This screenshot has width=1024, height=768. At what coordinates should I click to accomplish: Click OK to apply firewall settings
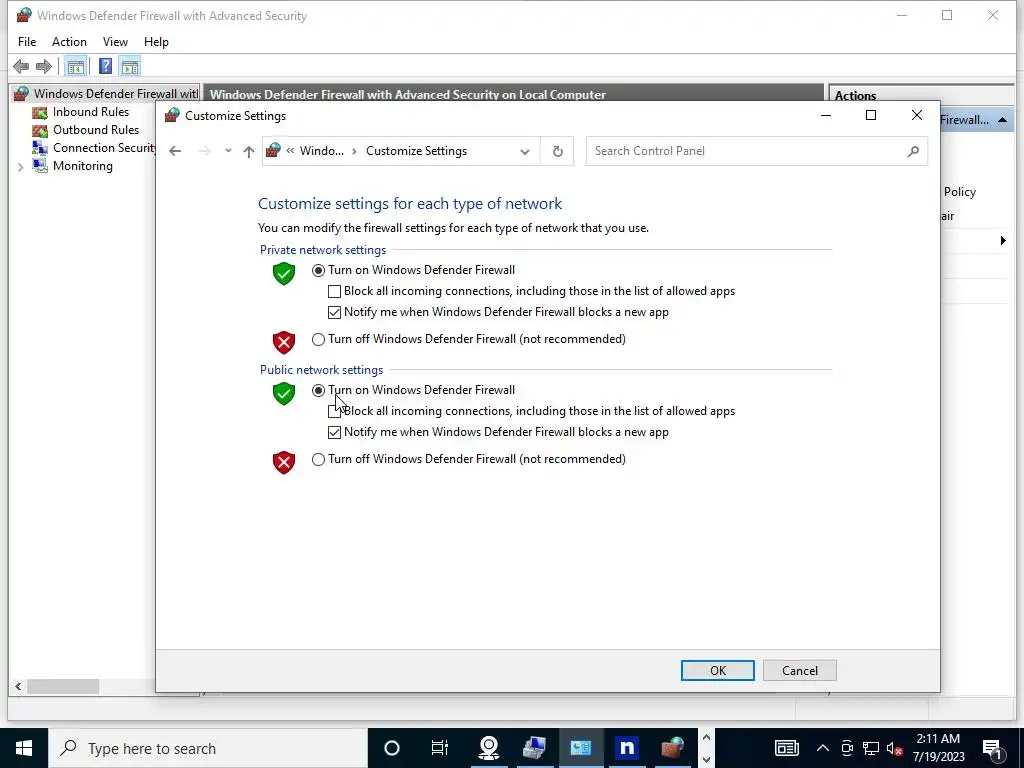tap(718, 671)
